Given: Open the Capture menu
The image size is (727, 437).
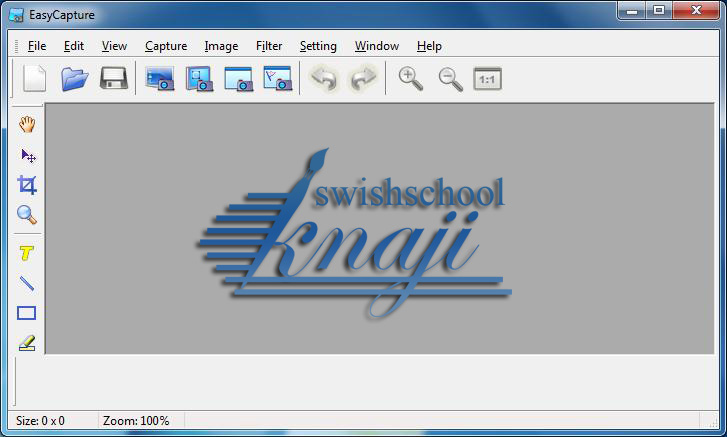Looking at the screenshot, I should [165, 46].
